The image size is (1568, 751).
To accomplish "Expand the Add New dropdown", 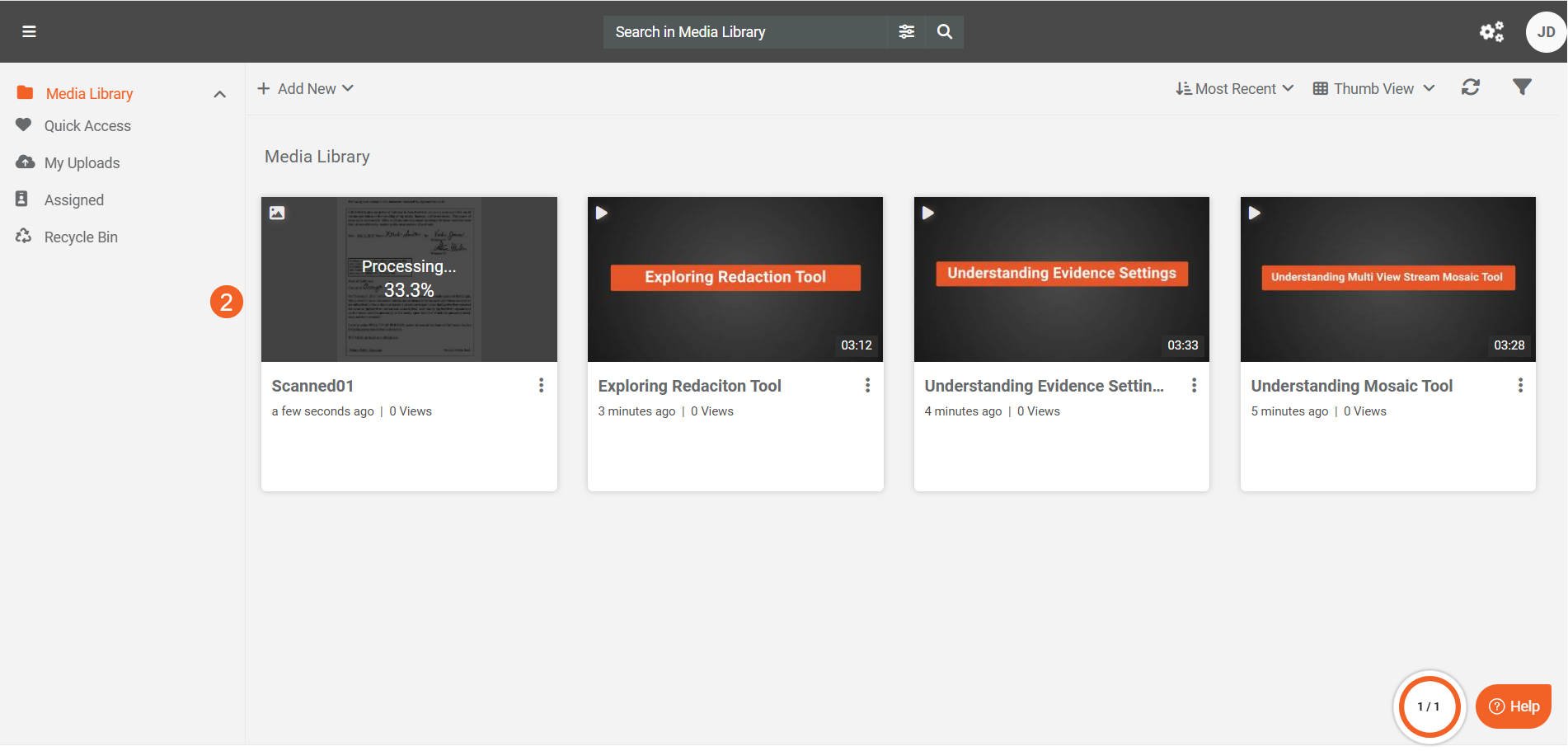I will click(x=306, y=88).
